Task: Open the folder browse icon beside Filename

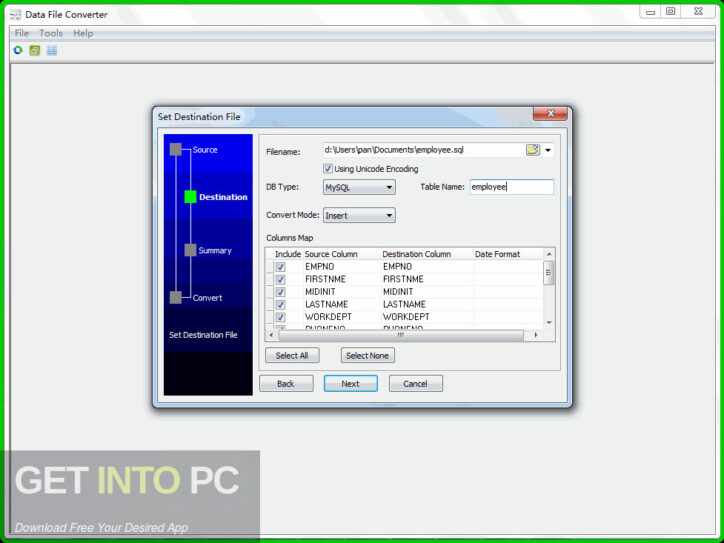Action: coord(532,150)
